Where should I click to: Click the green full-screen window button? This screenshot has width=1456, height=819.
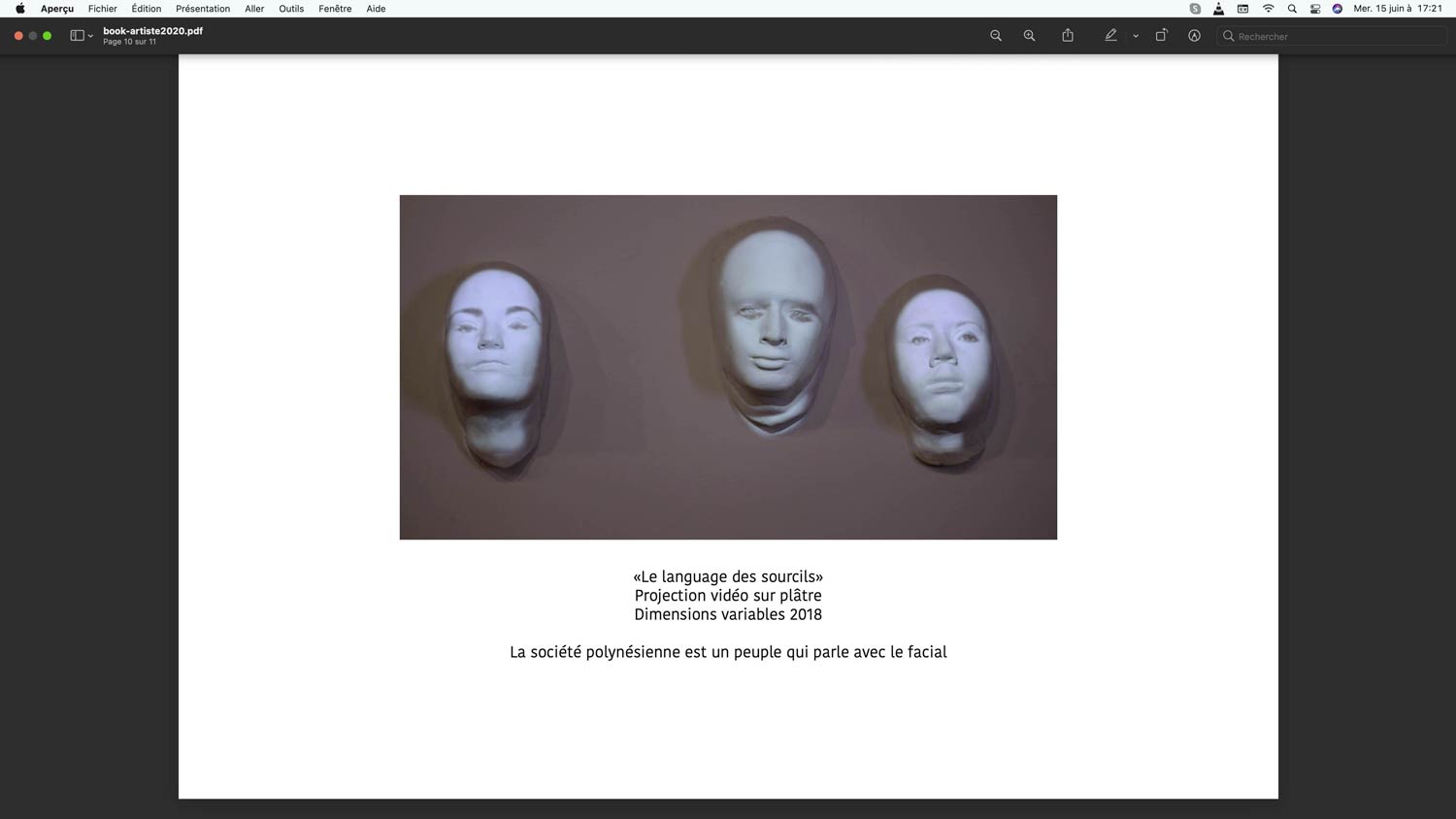point(47,36)
